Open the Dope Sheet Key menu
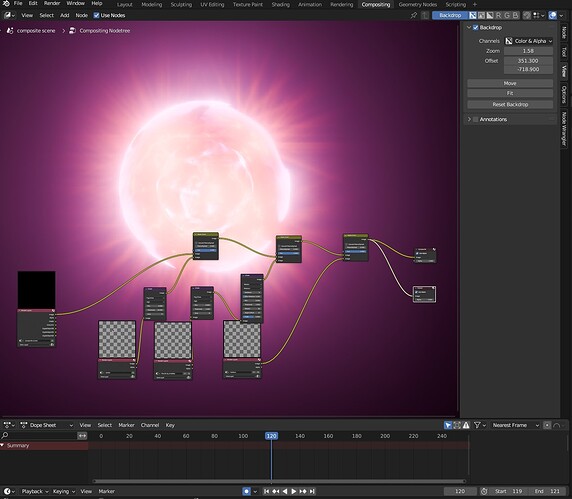The height and width of the screenshot is (499, 572). 170,425
